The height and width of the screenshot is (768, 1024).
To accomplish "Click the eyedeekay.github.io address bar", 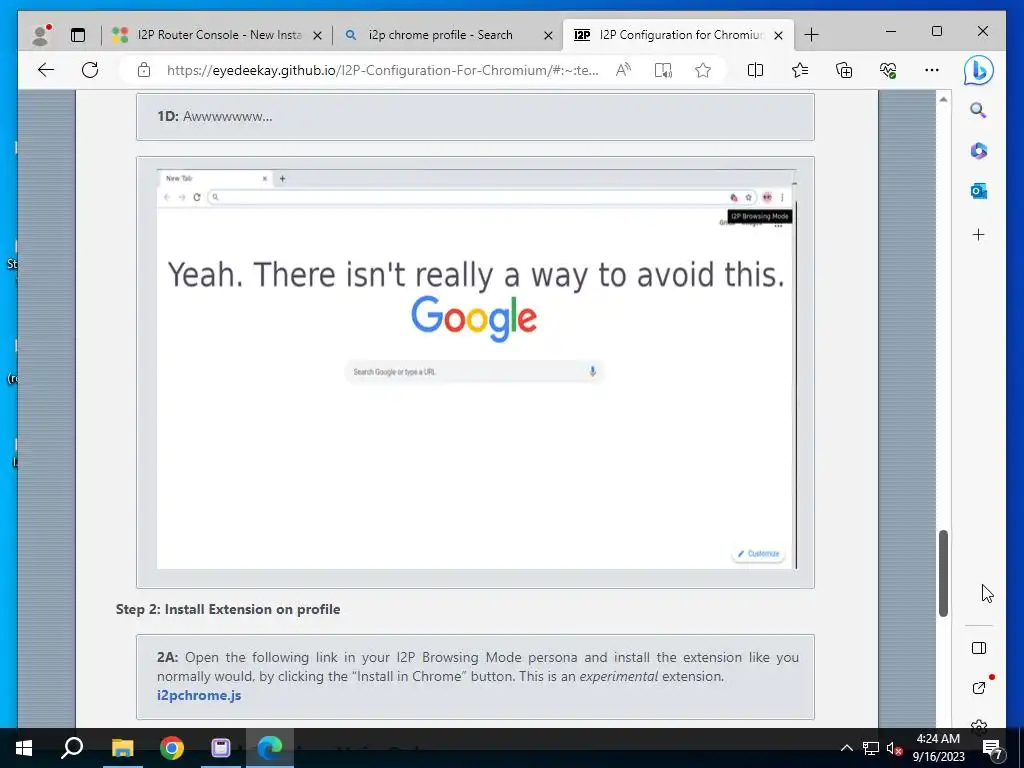I will tap(382, 70).
